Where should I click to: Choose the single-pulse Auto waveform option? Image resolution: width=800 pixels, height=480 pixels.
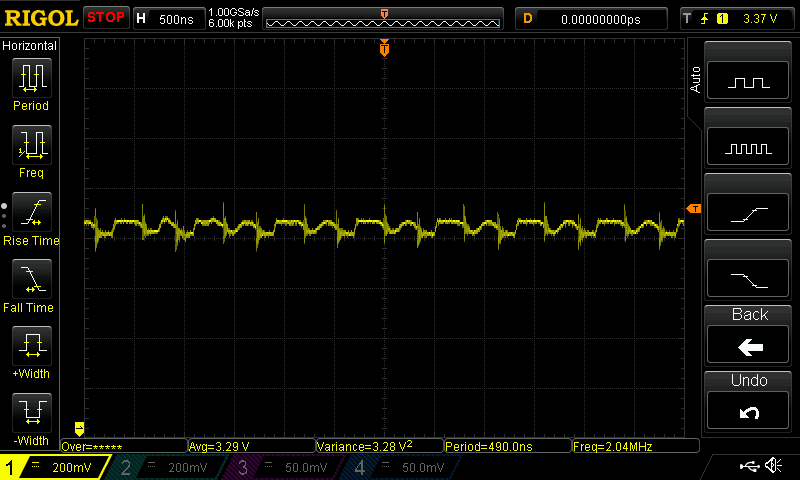[x=748, y=81]
